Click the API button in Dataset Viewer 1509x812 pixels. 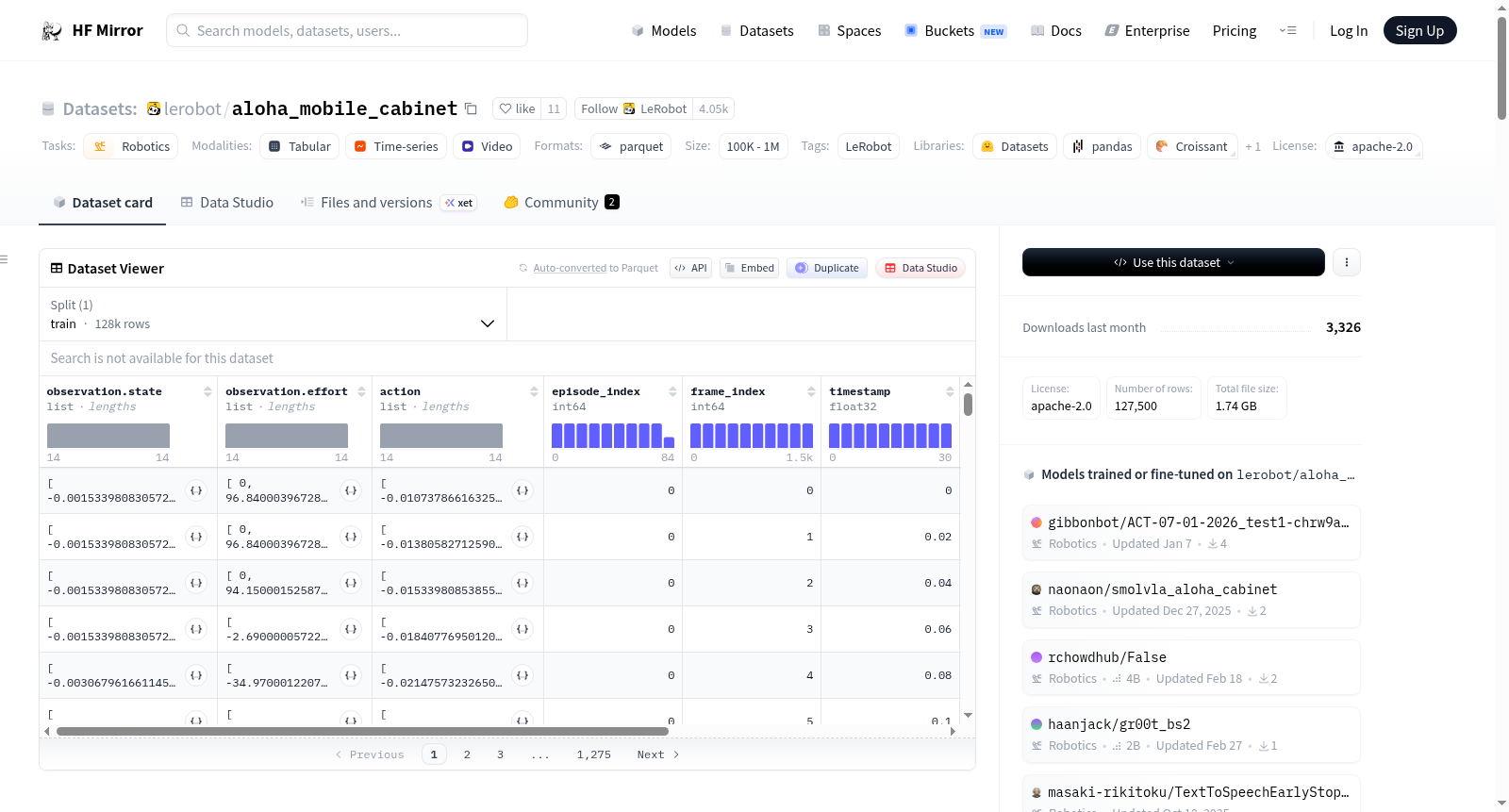point(690,268)
